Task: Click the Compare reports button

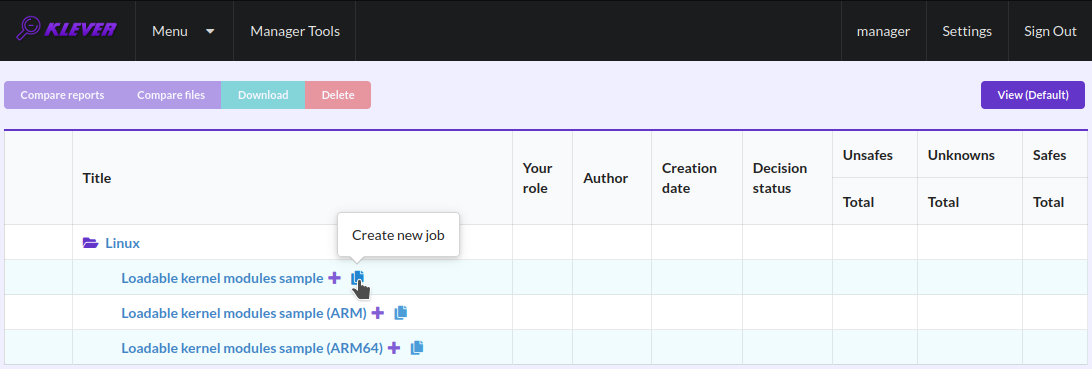Action: pyautogui.click(x=62, y=95)
